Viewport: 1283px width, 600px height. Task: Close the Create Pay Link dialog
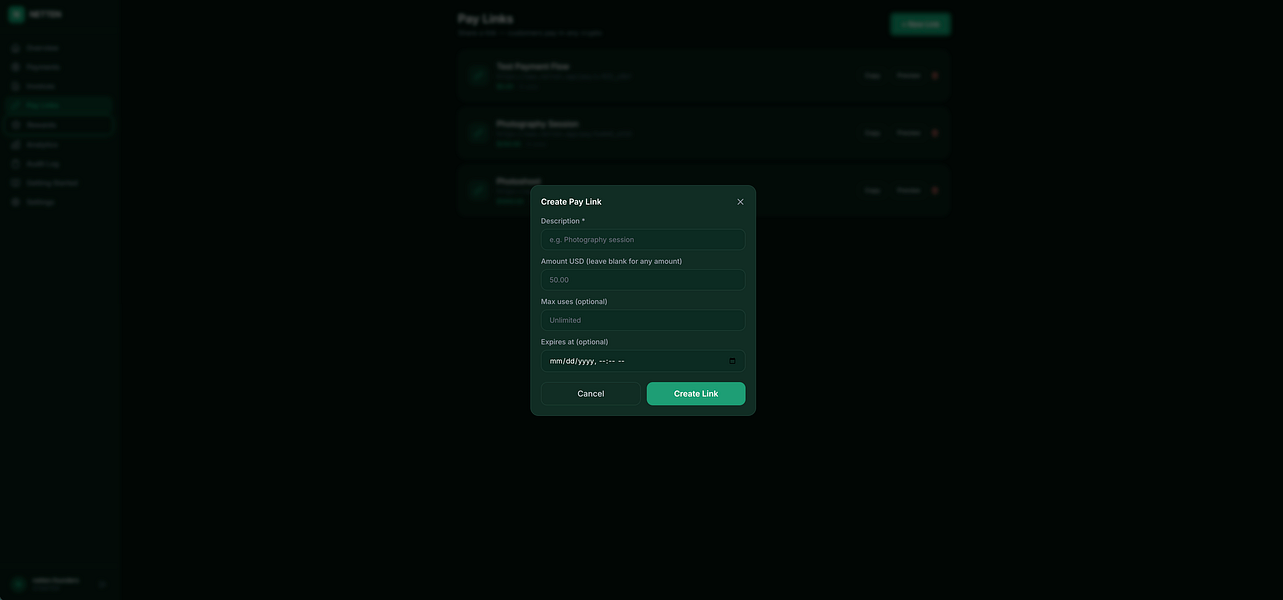click(740, 202)
